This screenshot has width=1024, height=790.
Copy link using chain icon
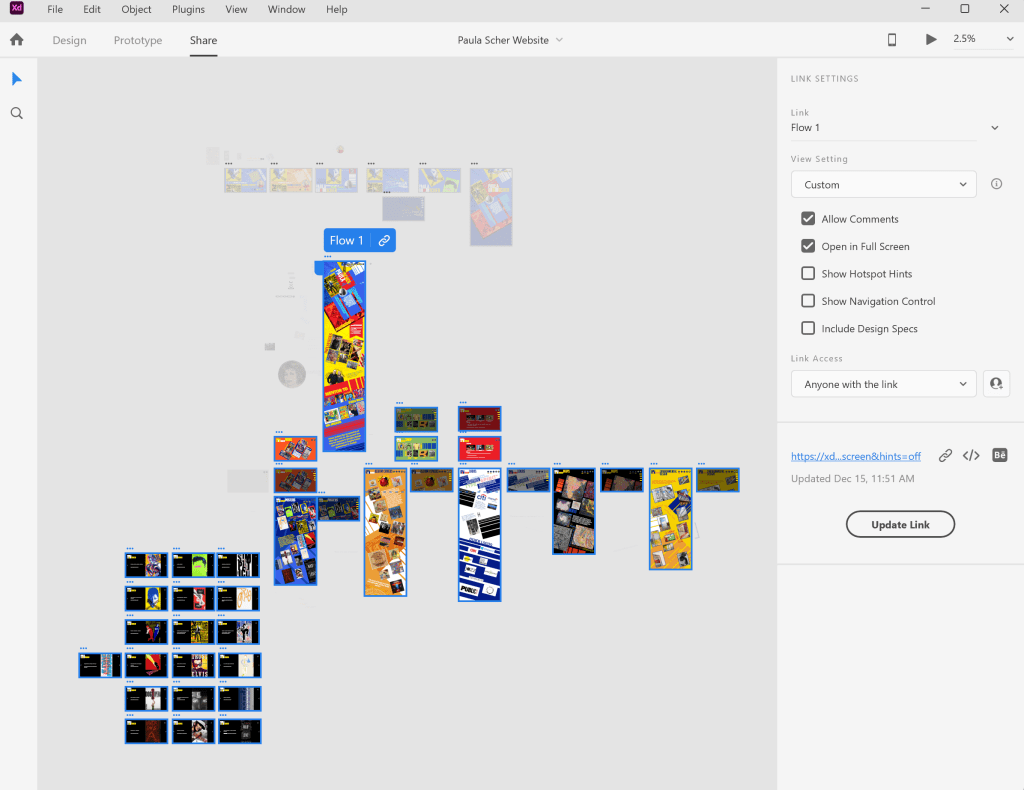point(945,456)
